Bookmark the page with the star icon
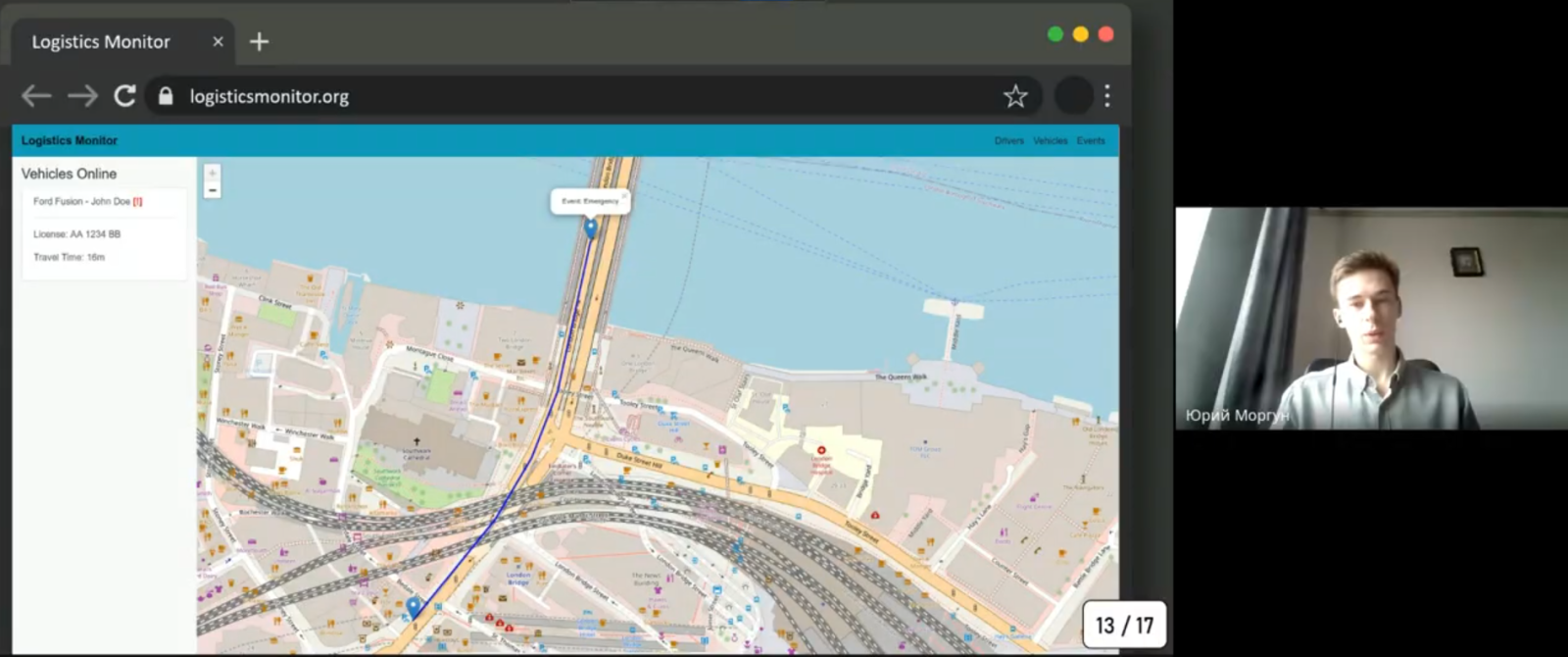1568x657 pixels. pyautogui.click(x=1015, y=96)
